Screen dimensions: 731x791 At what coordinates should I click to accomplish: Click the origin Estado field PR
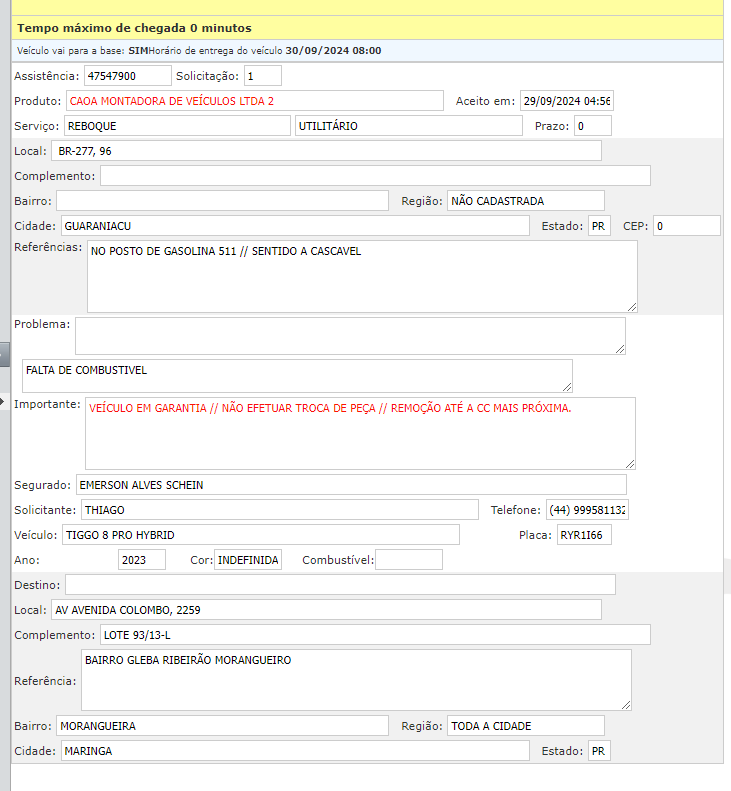pyautogui.click(x=599, y=225)
